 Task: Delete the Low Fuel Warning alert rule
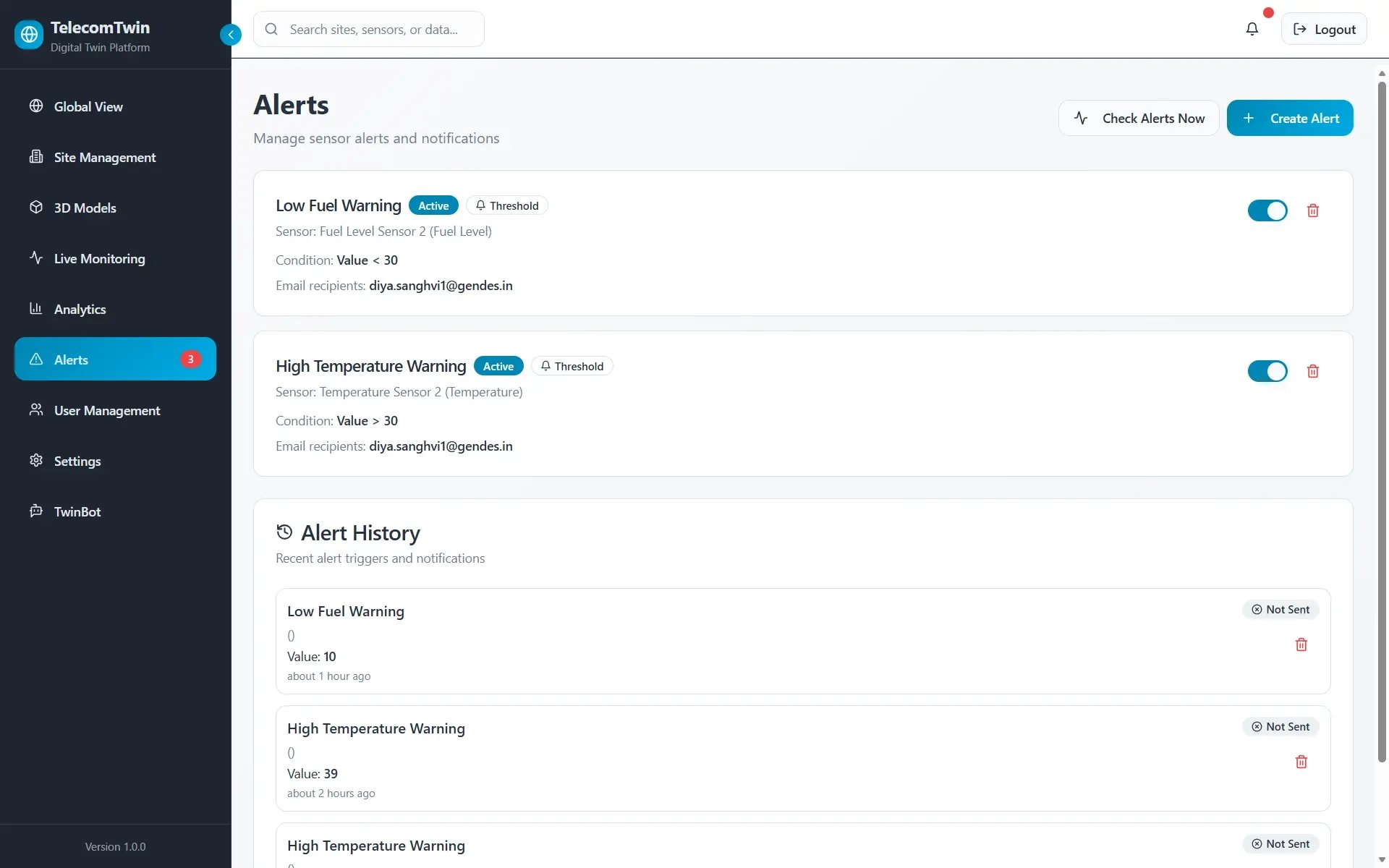coord(1312,210)
